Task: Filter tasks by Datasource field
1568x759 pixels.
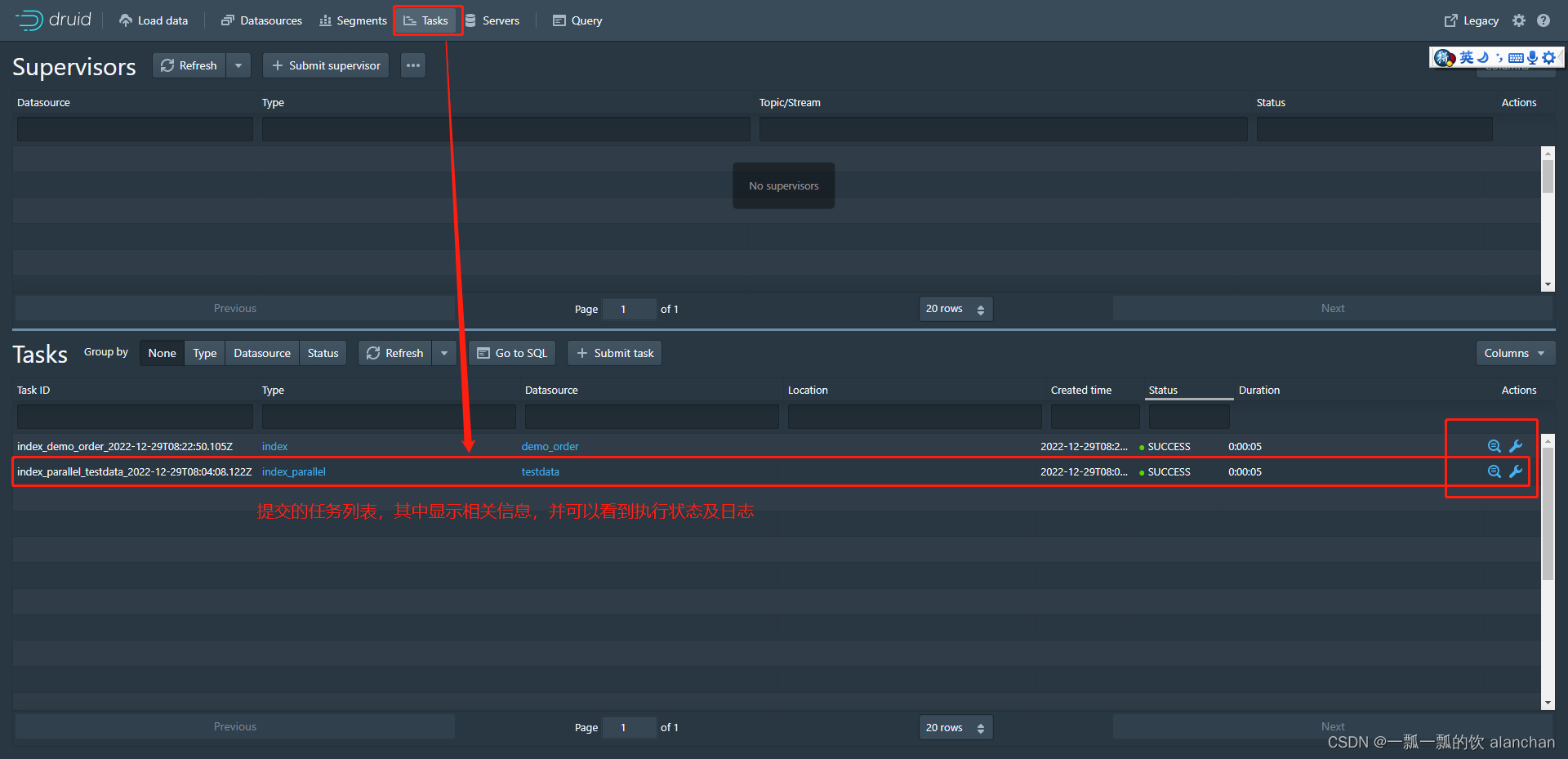Action: click(x=652, y=417)
